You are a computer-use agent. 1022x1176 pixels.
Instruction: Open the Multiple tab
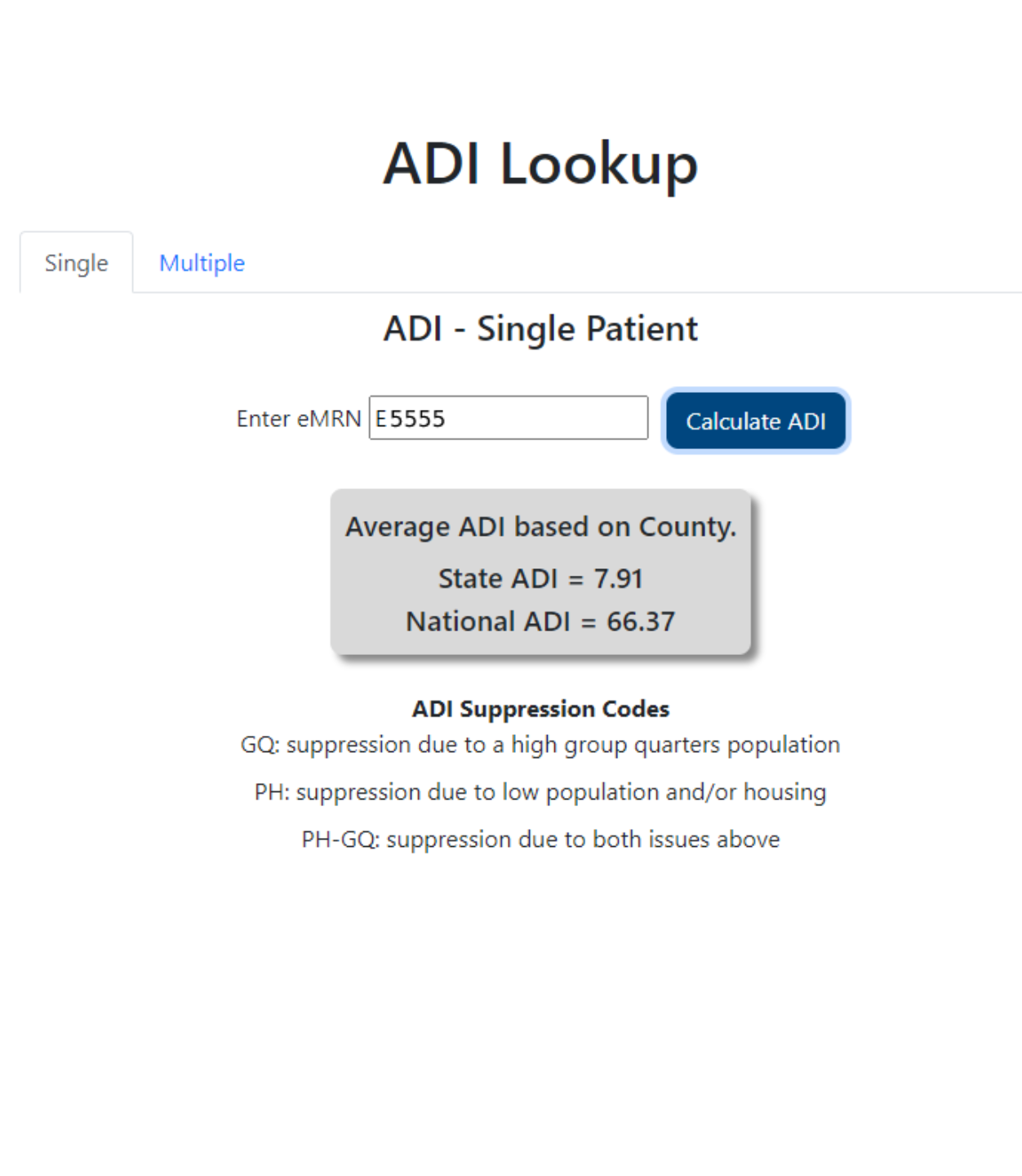202,263
